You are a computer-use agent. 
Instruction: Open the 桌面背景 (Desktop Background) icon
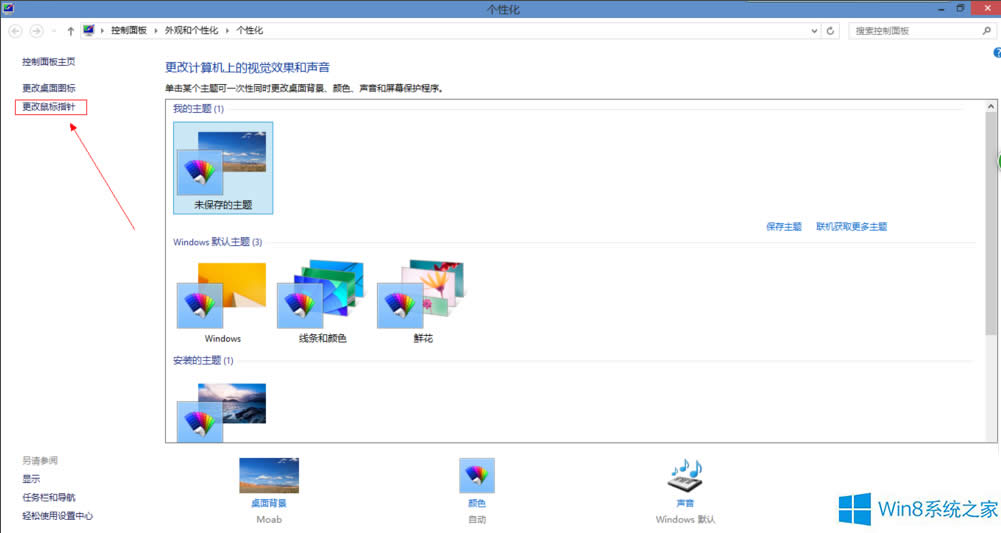(268, 476)
